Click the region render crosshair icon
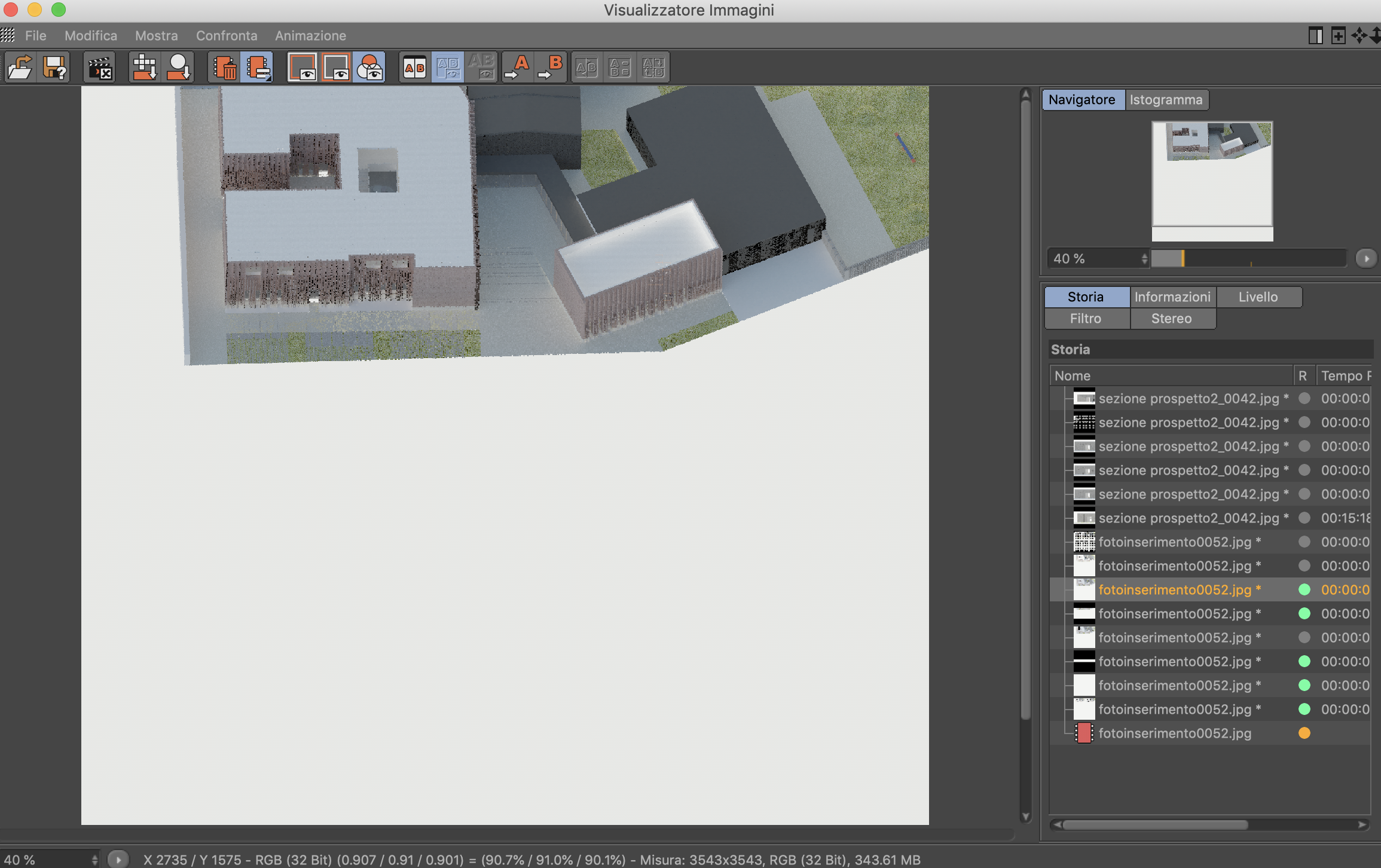The width and height of the screenshot is (1381, 868). (144, 67)
